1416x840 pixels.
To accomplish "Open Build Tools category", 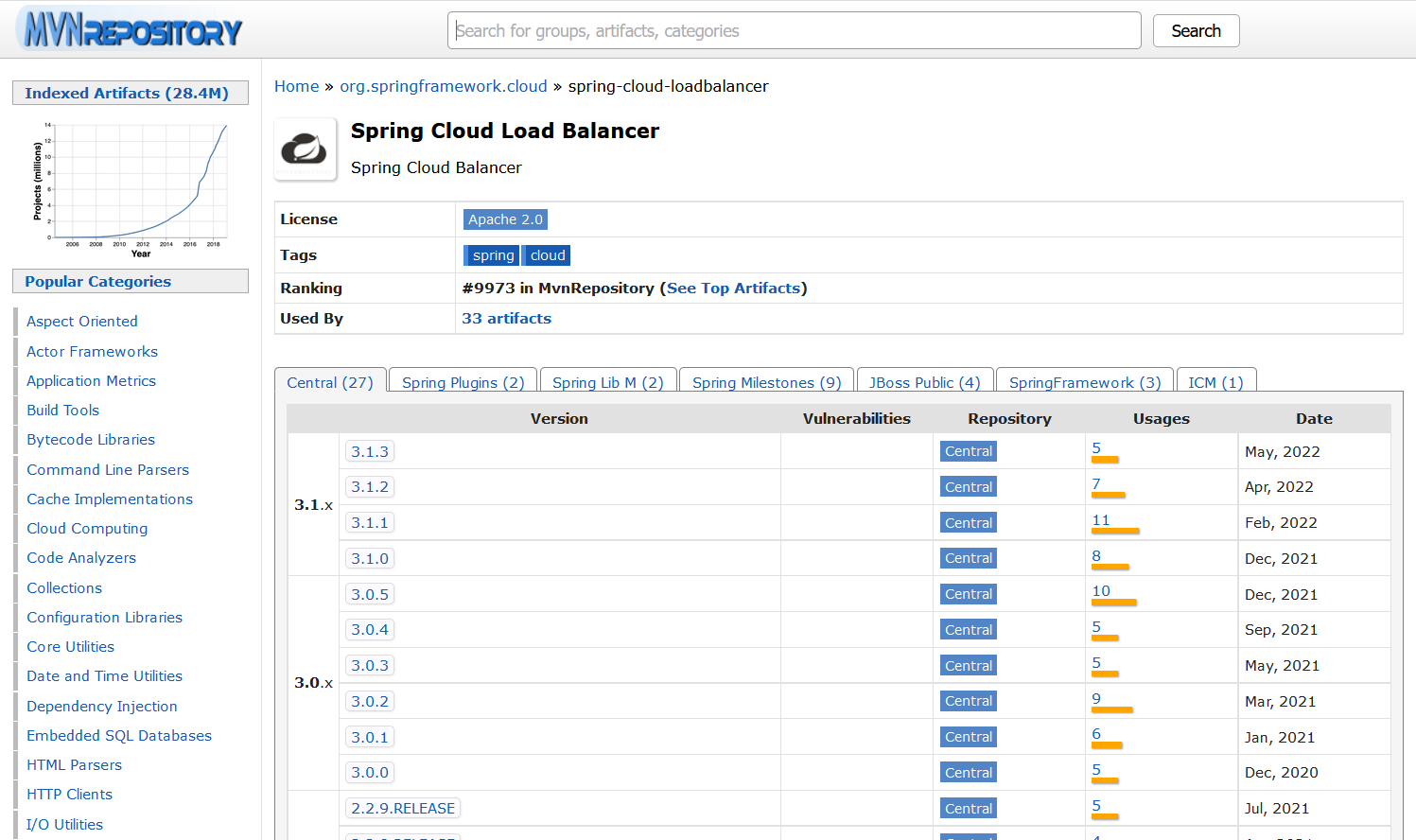I will tap(62, 411).
